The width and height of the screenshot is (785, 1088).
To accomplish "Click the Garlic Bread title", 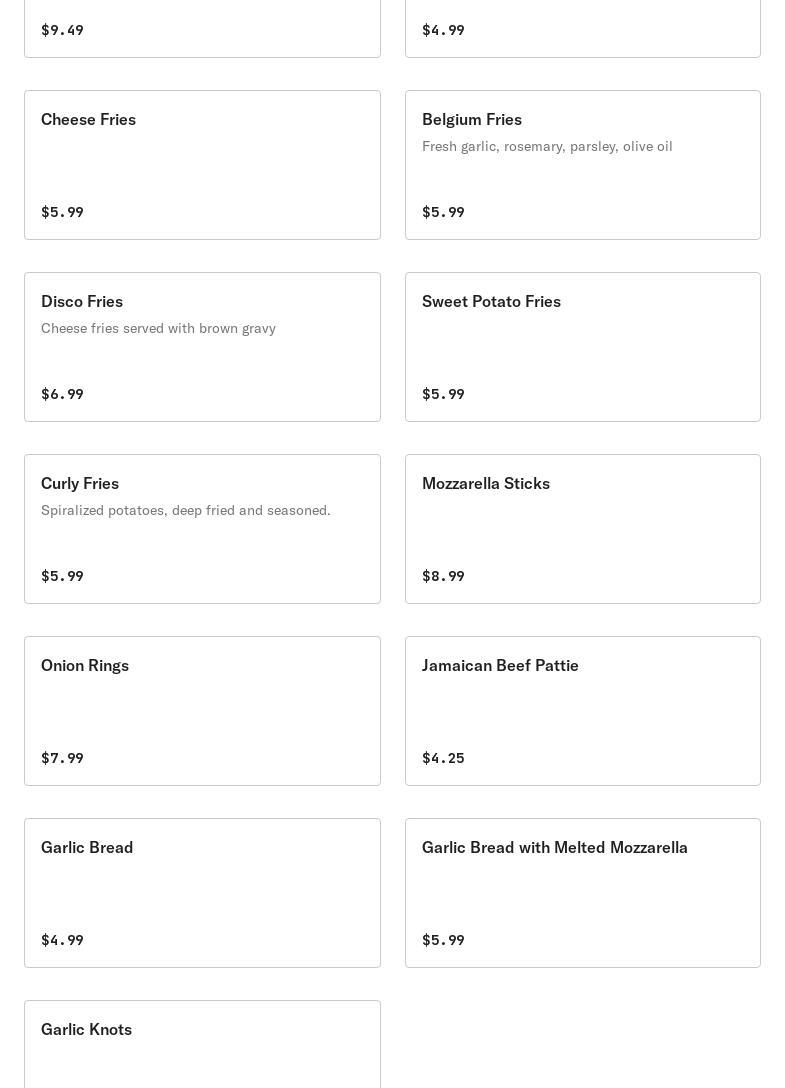I will pos(87,847).
